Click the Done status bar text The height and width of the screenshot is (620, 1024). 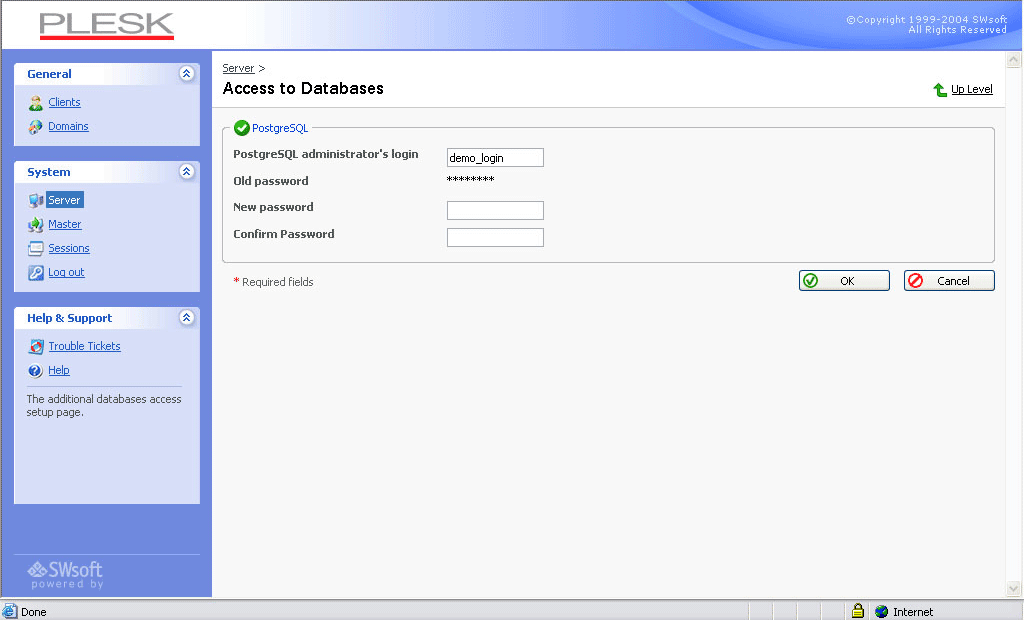(x=33, y=612)
